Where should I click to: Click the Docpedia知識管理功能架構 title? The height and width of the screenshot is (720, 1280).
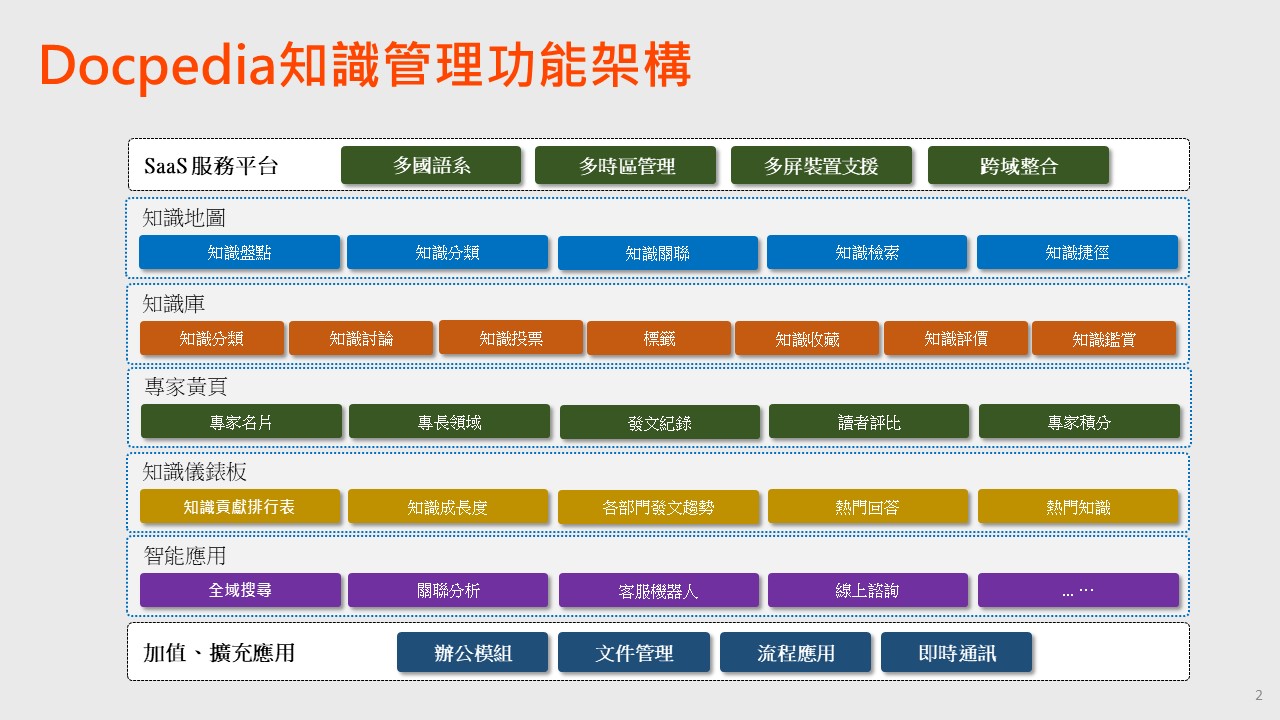[366, 65]
